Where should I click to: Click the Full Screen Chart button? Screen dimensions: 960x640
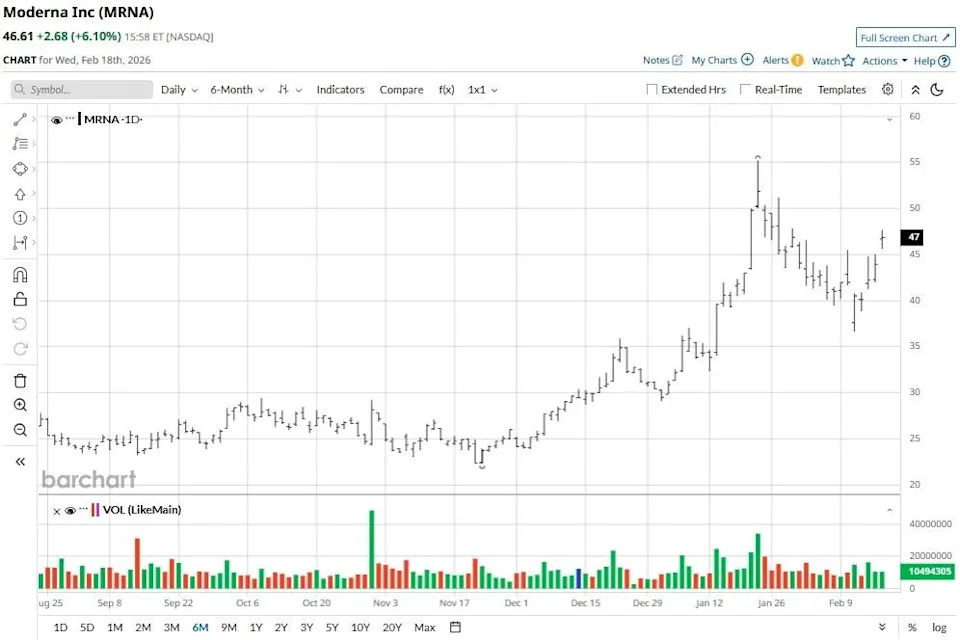click(905, 38)
